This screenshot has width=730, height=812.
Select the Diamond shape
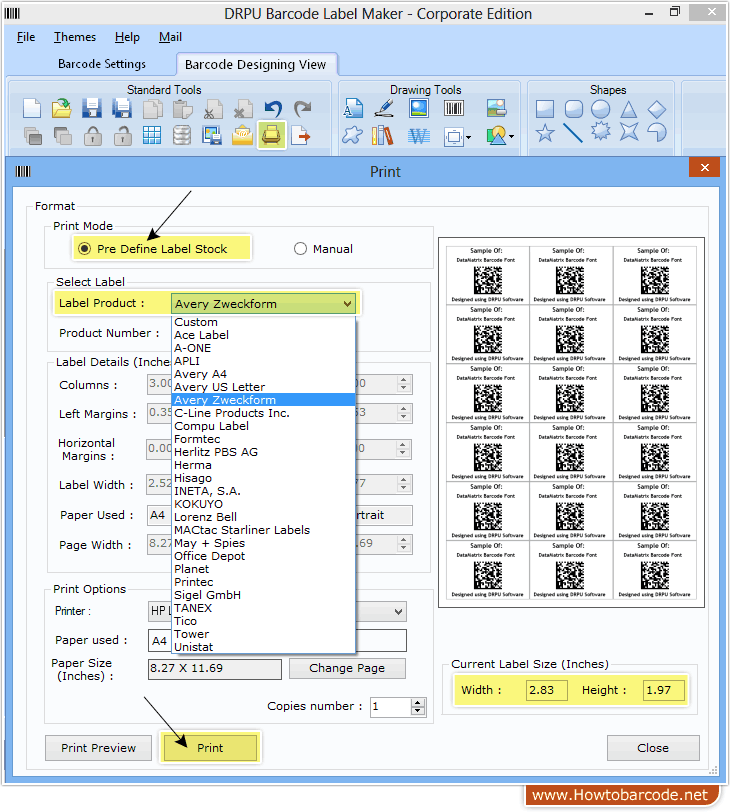tap(656, 109)
